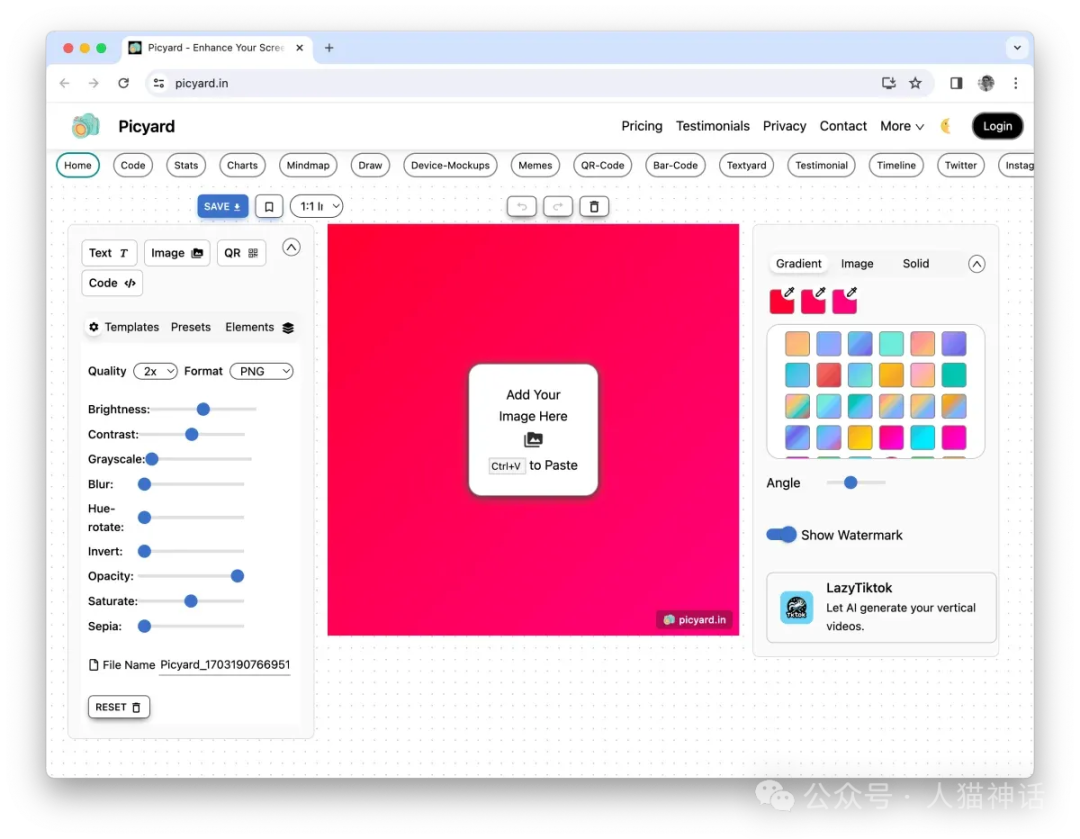Go back in browser history
Viewport: 1080px width, 839px height.
[65, 83]
